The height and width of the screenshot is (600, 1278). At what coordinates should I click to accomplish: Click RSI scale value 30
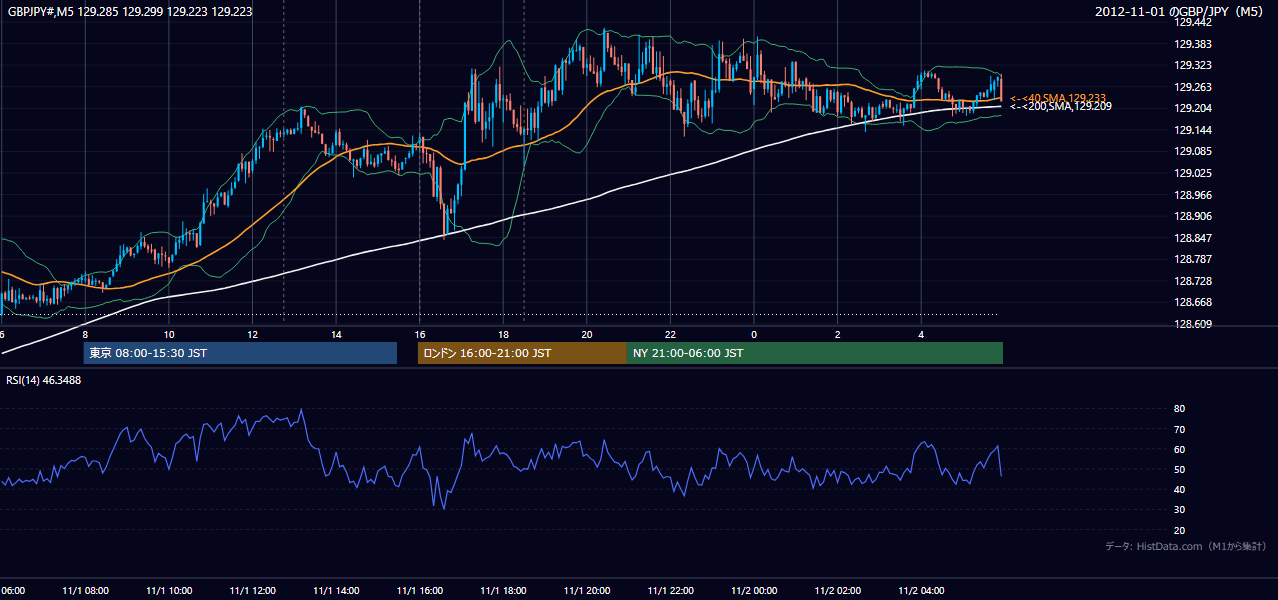pos(1179,509)
